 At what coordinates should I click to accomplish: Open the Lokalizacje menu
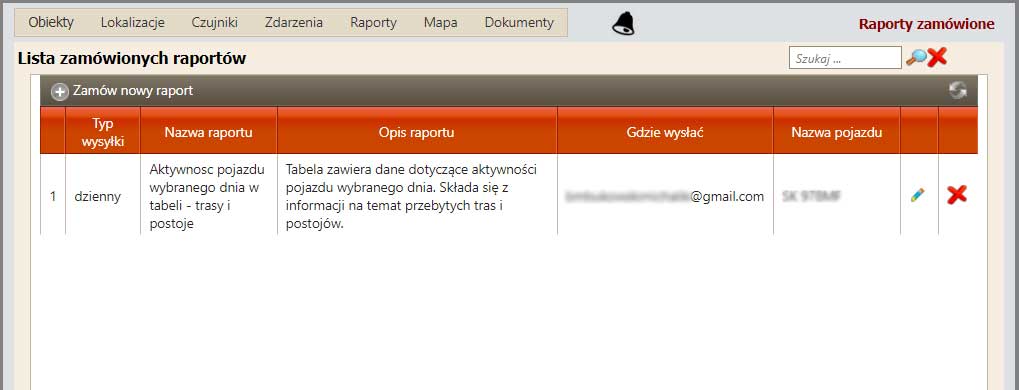pos(133,23)
